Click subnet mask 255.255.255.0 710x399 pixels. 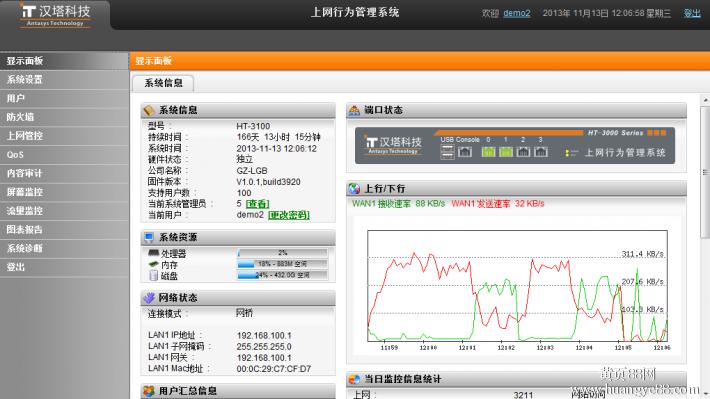click(x=264, y=347)
